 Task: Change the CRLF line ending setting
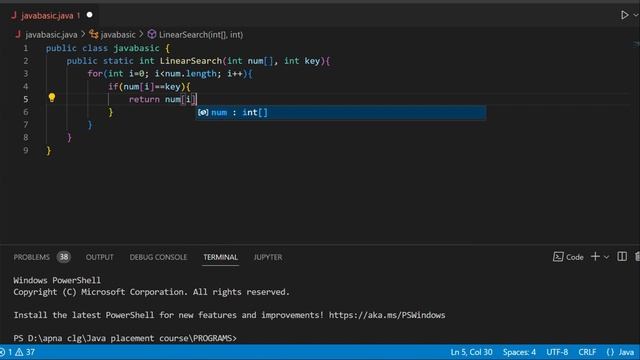click(x=587, y=352)
